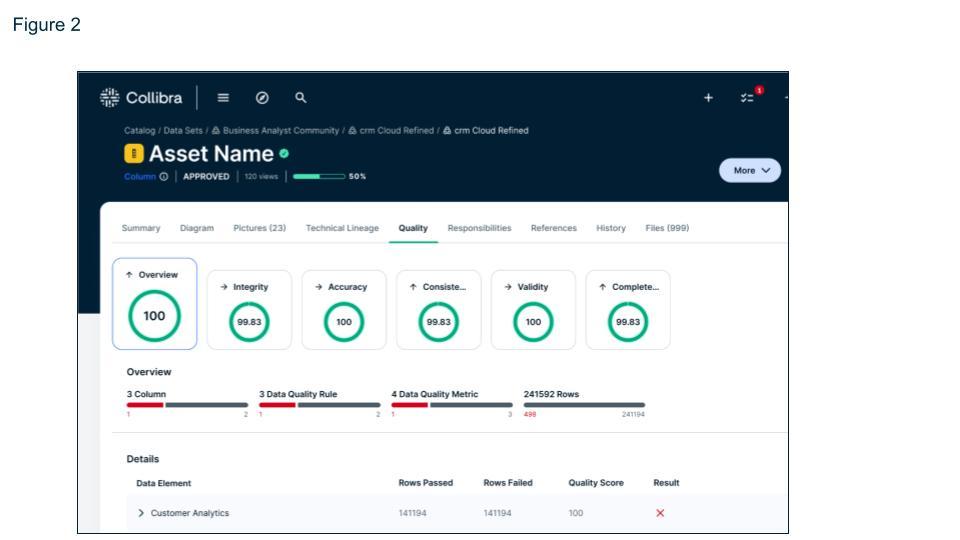Open the Files (999) tab
The width and height of the screenshot is (960, 540).
[x=667, y=228]
